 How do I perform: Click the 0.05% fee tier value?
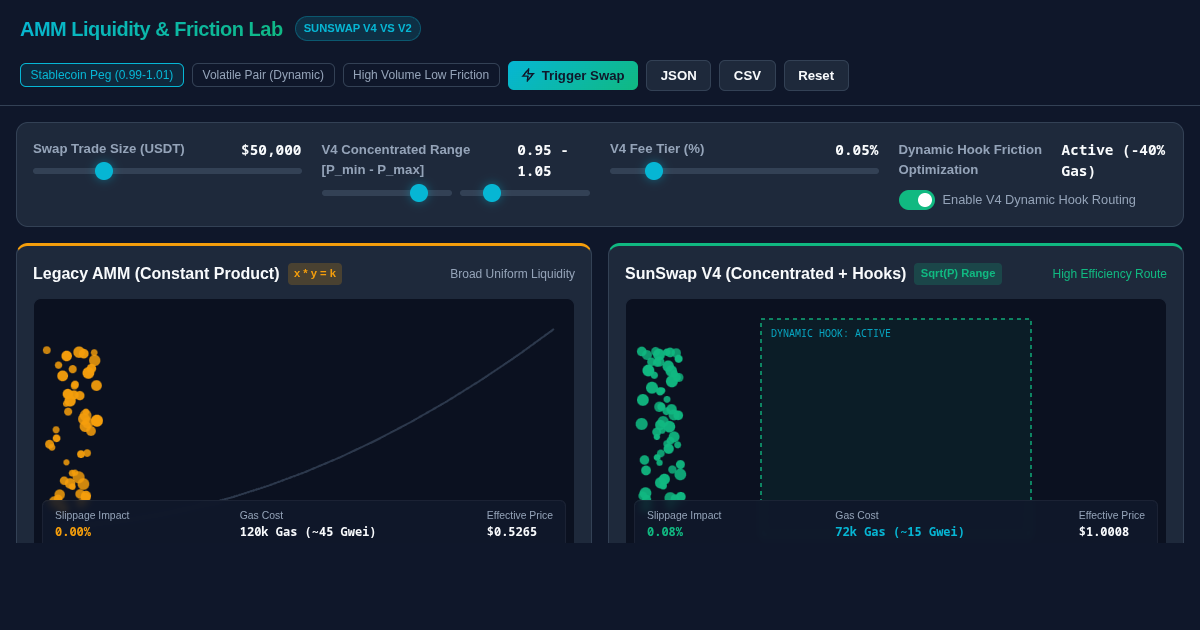coord(857,150)
